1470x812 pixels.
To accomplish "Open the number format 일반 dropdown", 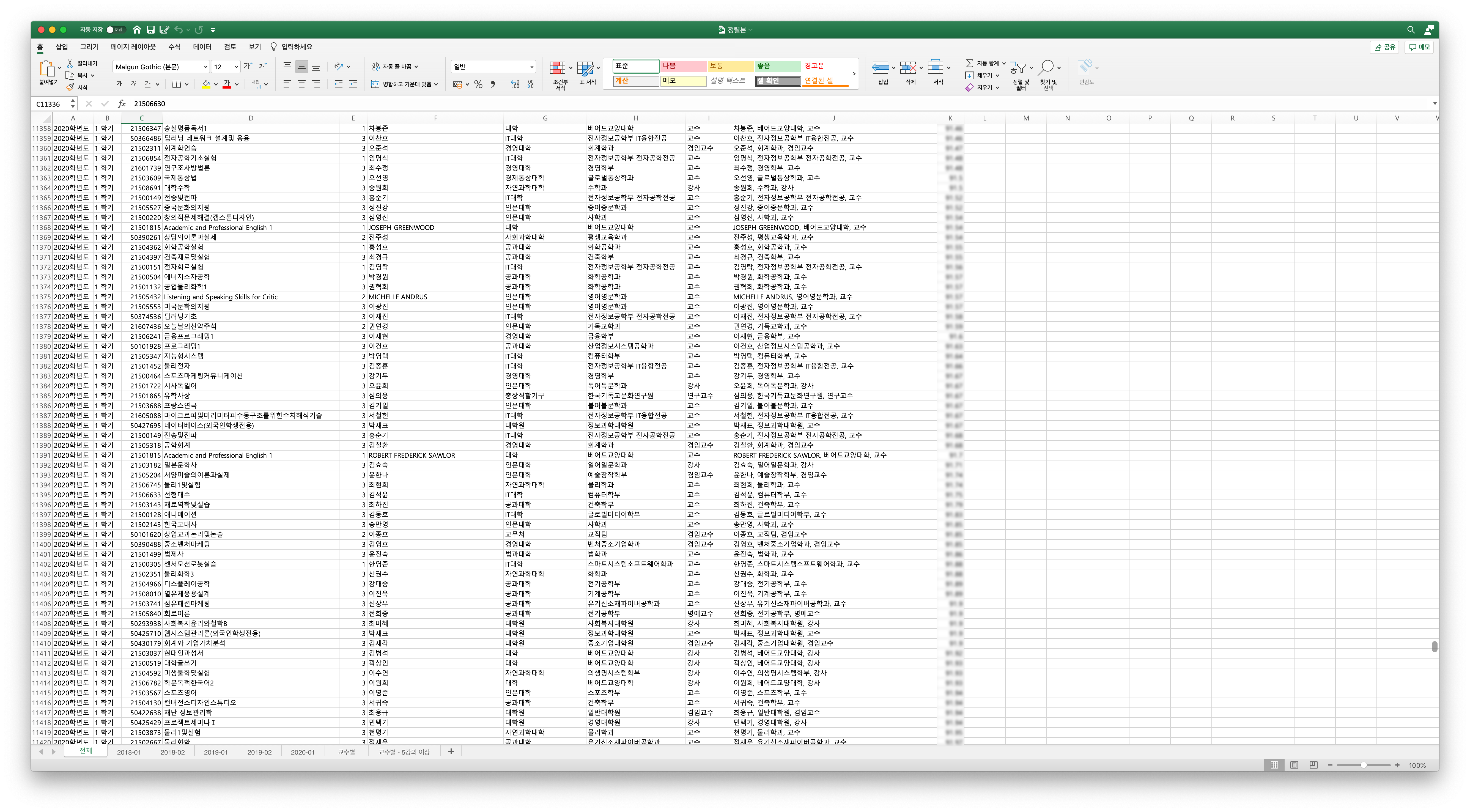I will (531, 67).
